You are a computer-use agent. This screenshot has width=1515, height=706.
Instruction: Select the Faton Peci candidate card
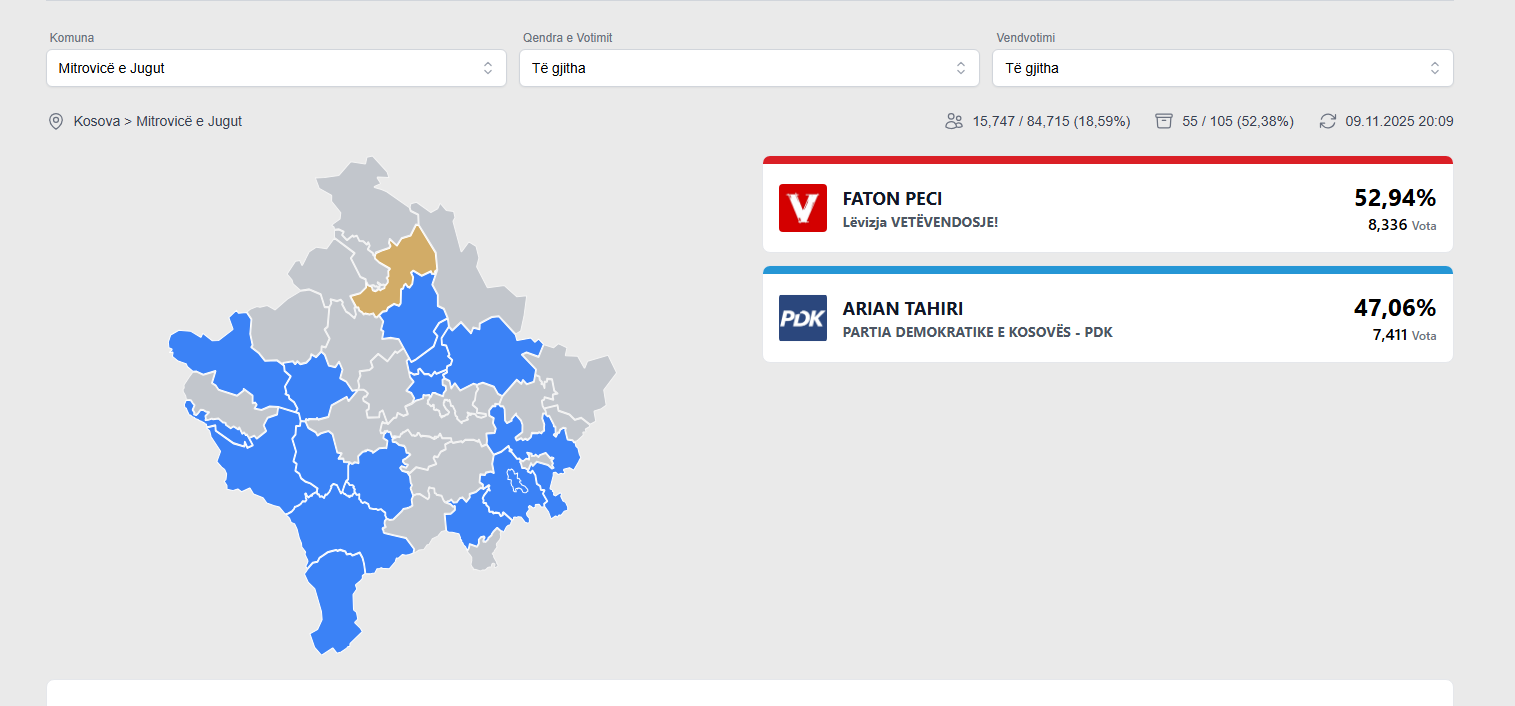(1107, 208)
